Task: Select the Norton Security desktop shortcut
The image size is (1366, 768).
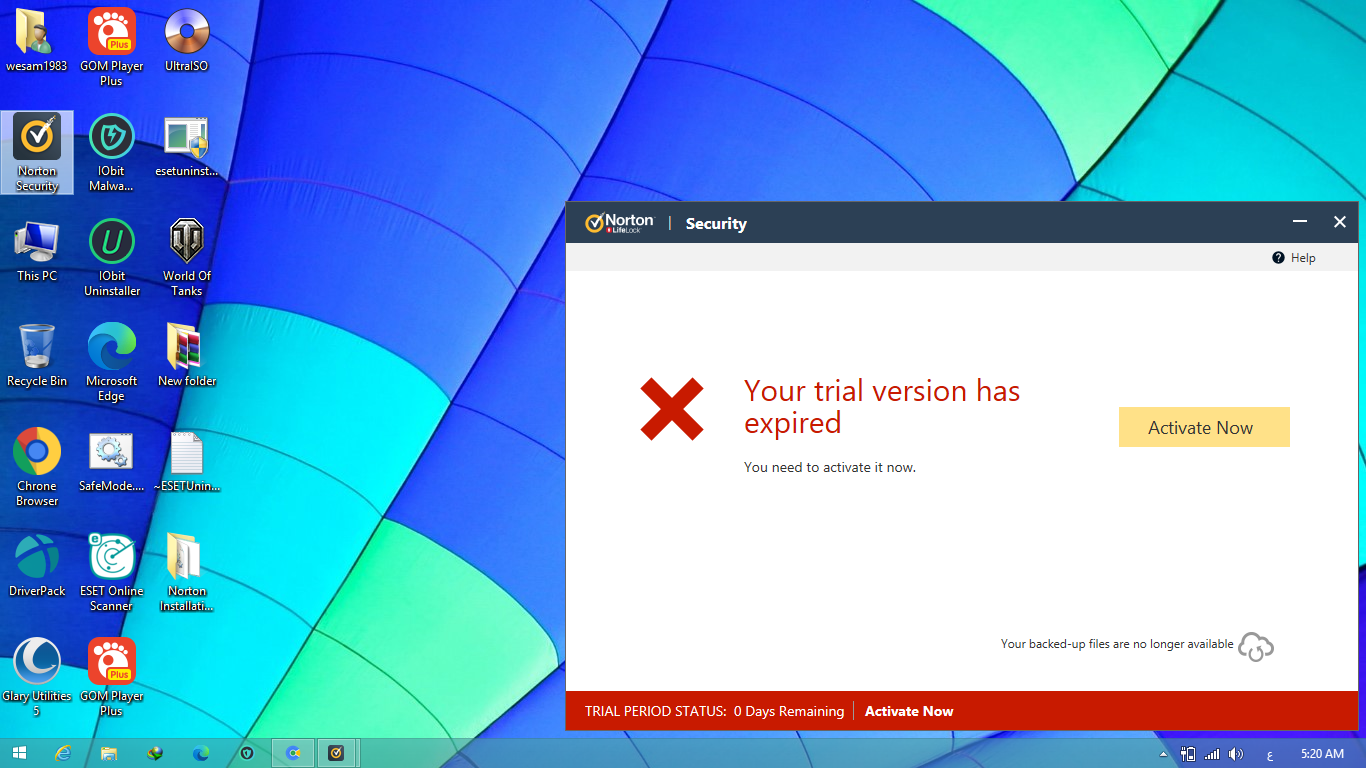Action: tap(37, 152)
